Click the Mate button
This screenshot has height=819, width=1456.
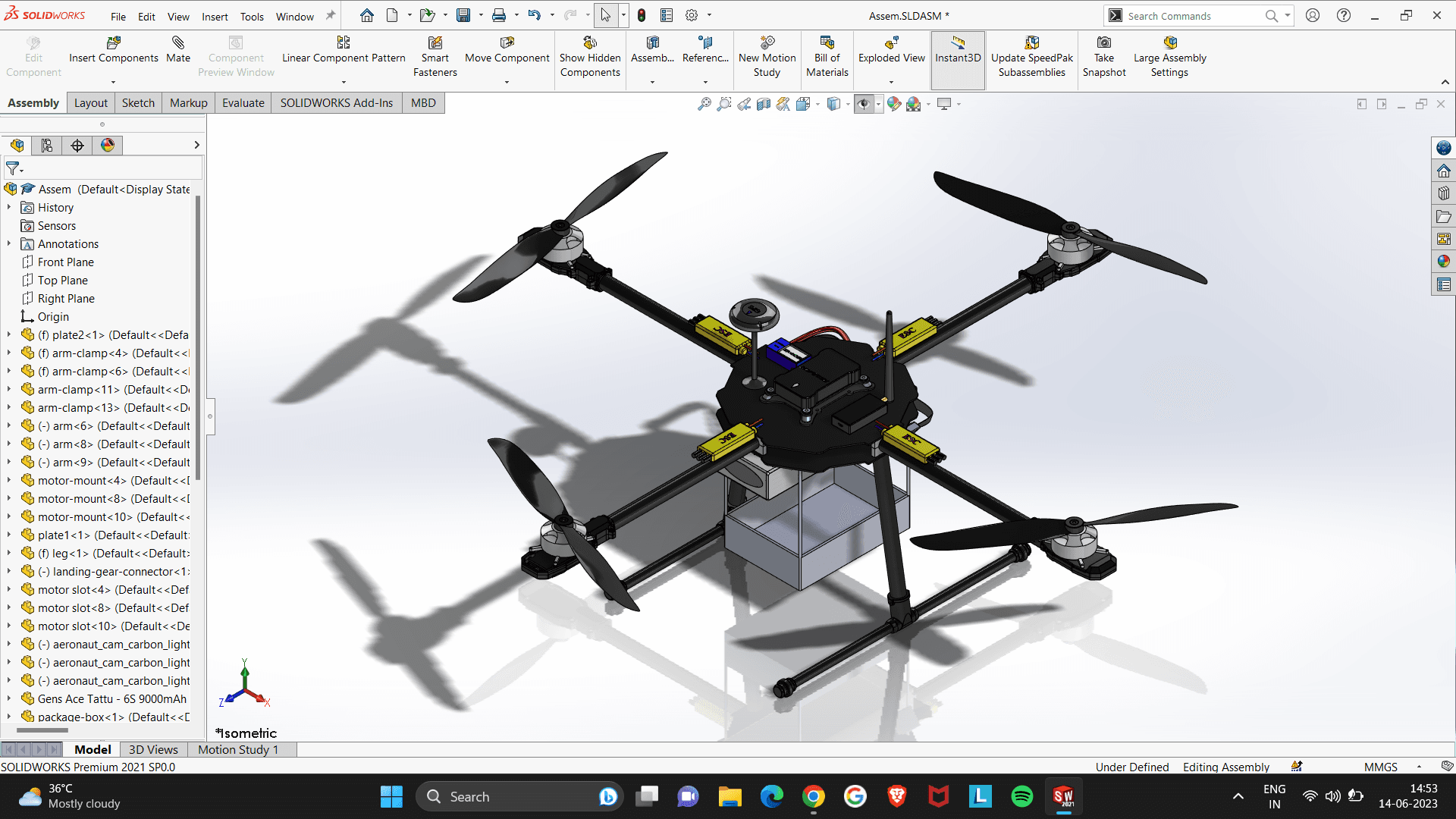(x=178, y=50)
